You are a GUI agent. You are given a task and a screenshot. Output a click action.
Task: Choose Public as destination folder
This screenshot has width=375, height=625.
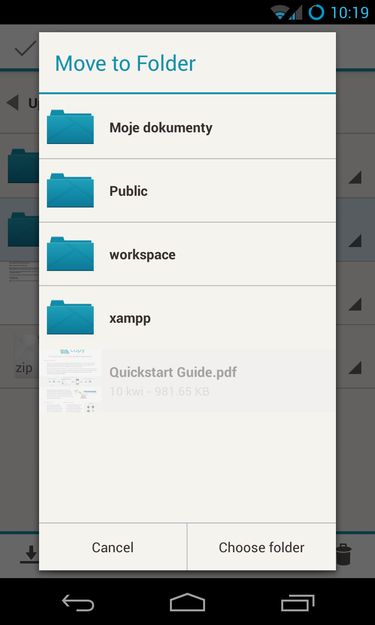coord(187,191)
